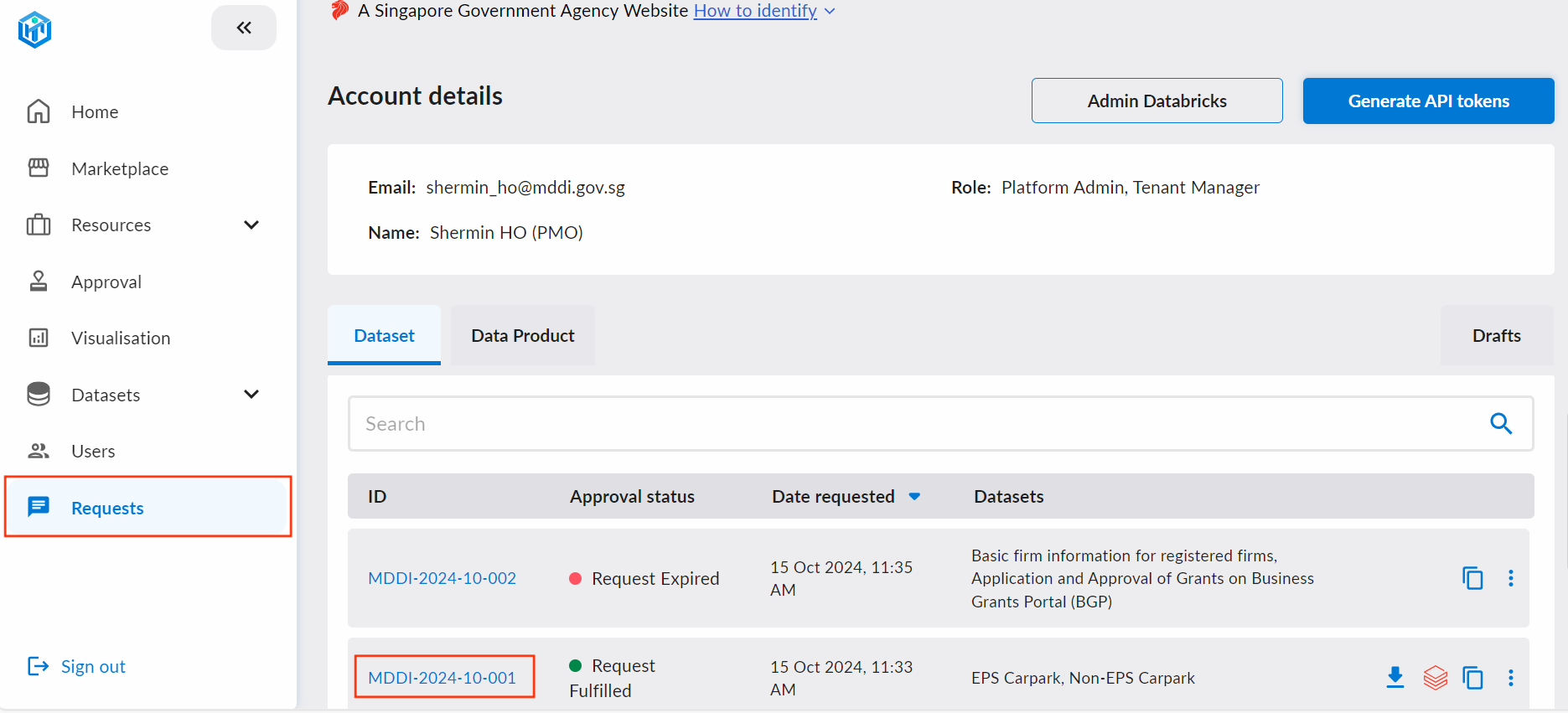Screen dimensions: 1568x713
Task: Expand the Resources menu chevron
Action: [251, 225]
